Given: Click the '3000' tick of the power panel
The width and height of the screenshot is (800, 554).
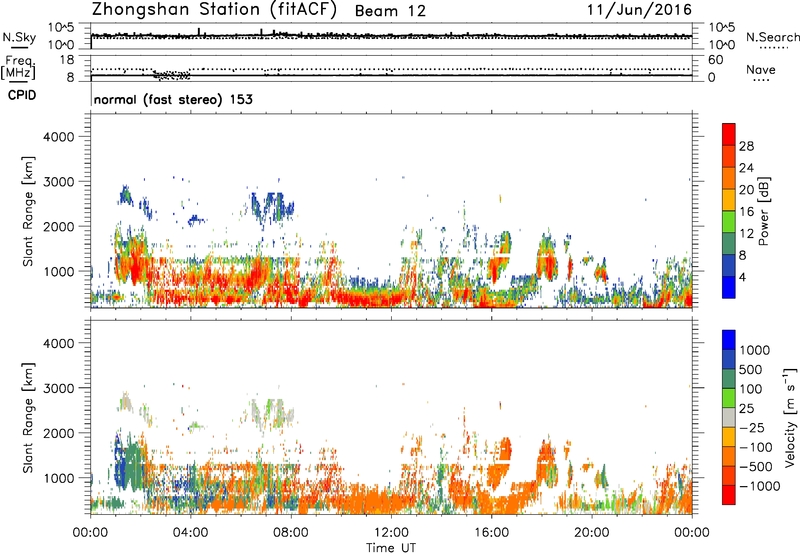Looking at the screenshot, I should click(58, 182).
